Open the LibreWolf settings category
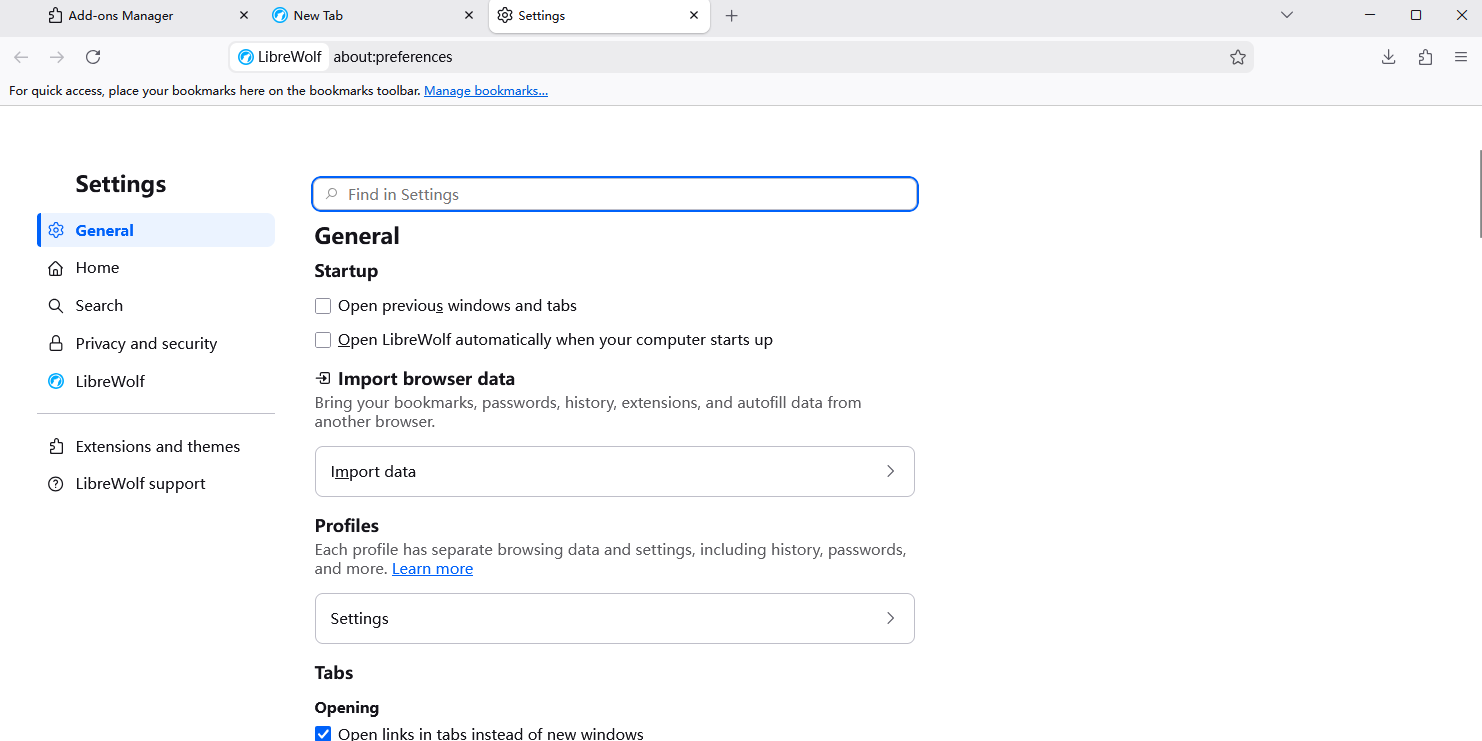Screen dimensions: 1482x741 click(156, 382)
